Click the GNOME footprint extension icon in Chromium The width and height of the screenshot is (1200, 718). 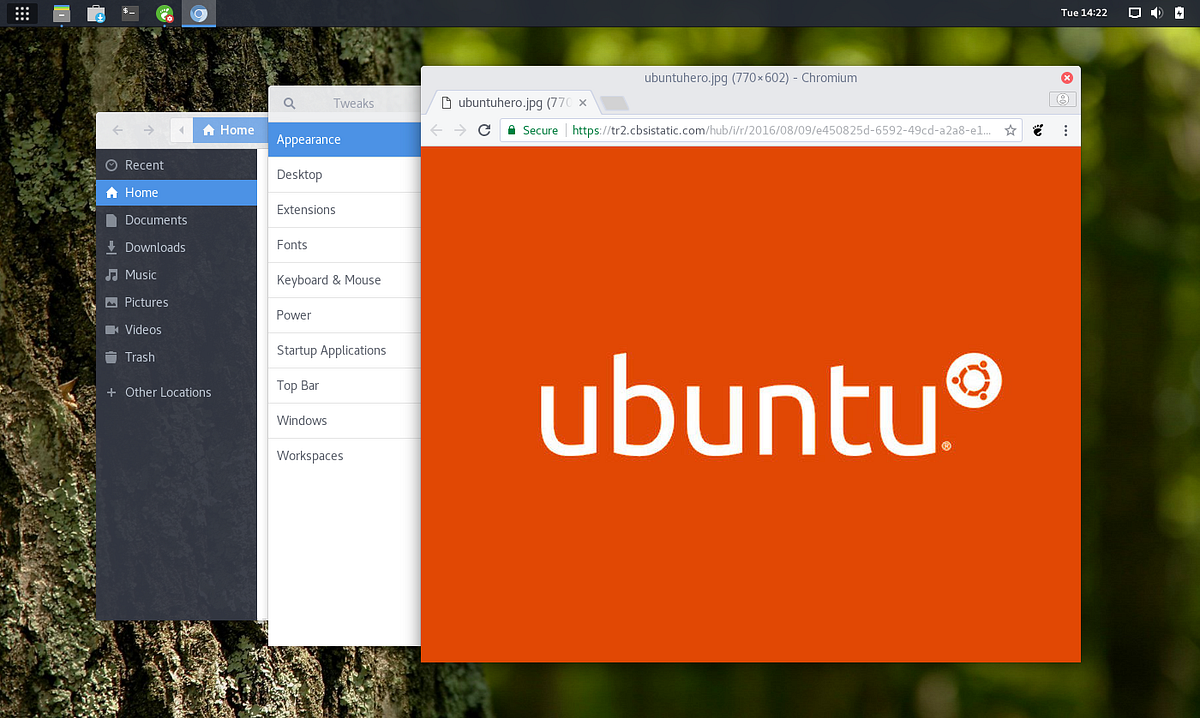coord(1037,130)
